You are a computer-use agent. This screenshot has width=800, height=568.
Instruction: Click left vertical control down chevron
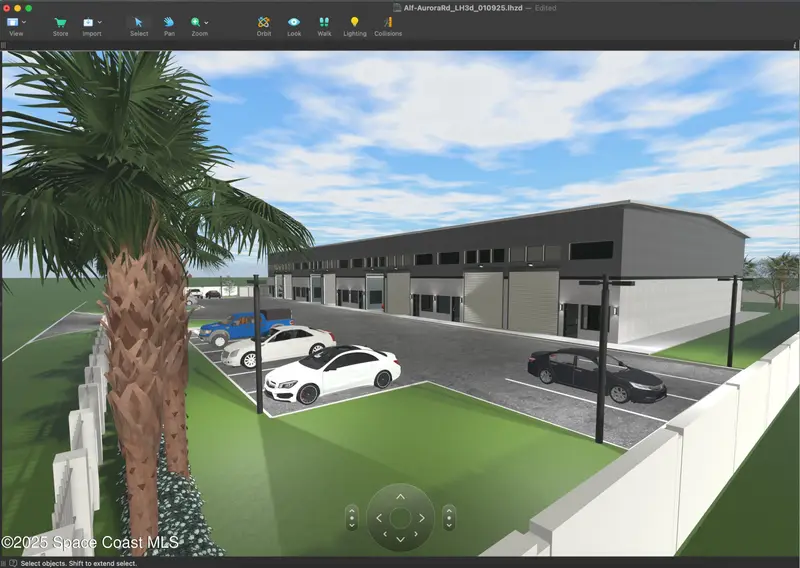(x=352, y=525)
